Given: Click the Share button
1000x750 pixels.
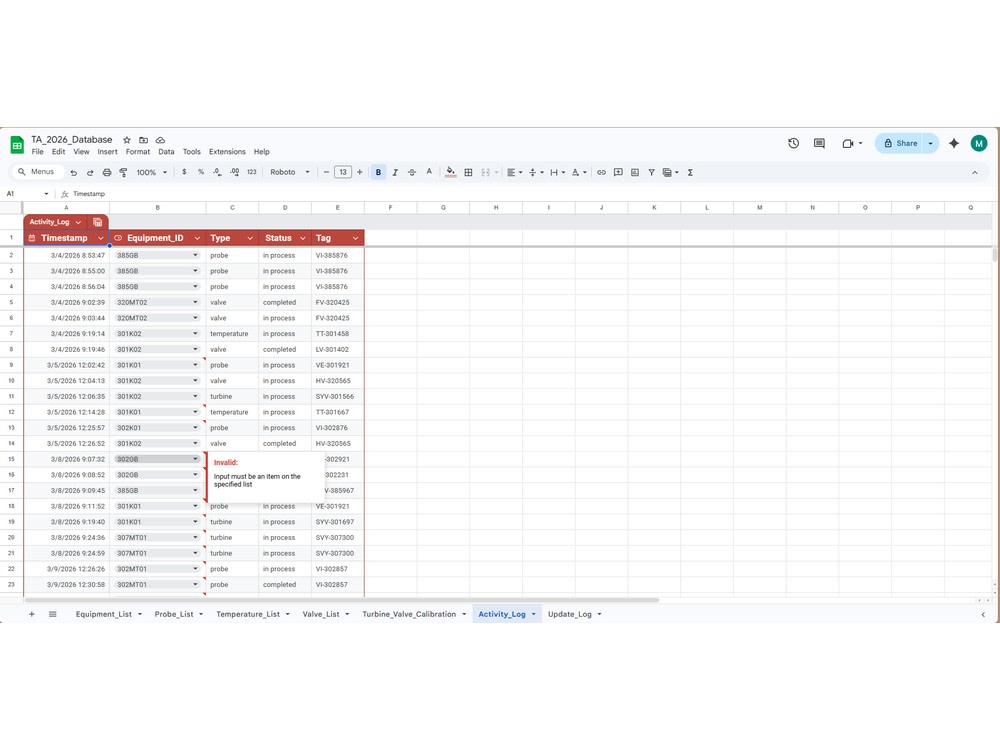Looking at the screenshot, I should [x=899, y=143].
